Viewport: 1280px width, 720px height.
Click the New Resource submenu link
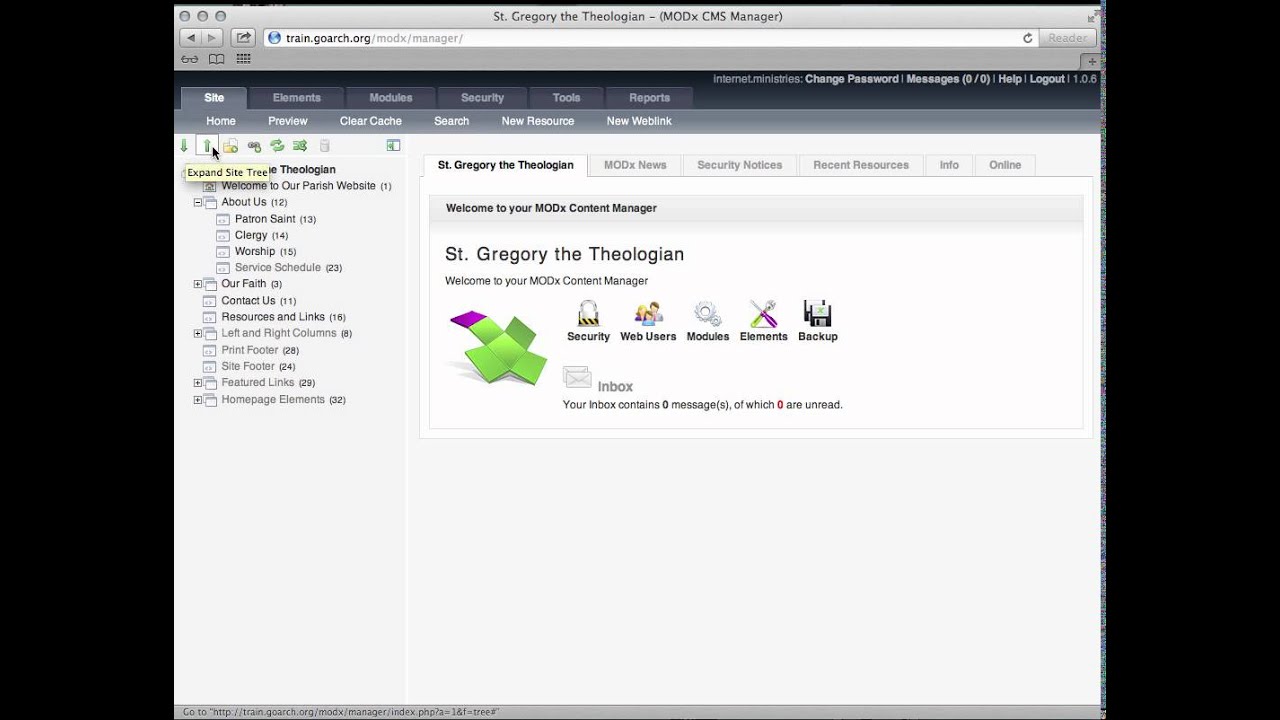tap(538, 121)
